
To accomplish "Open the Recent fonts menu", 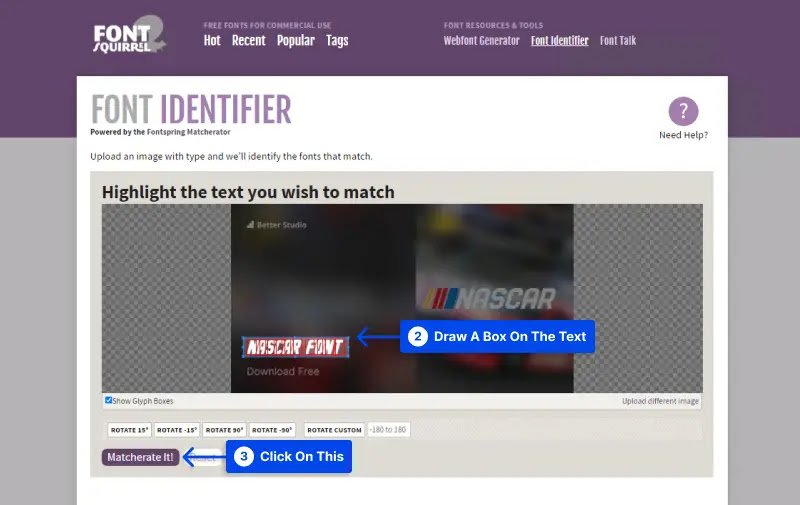I will 248,41.
